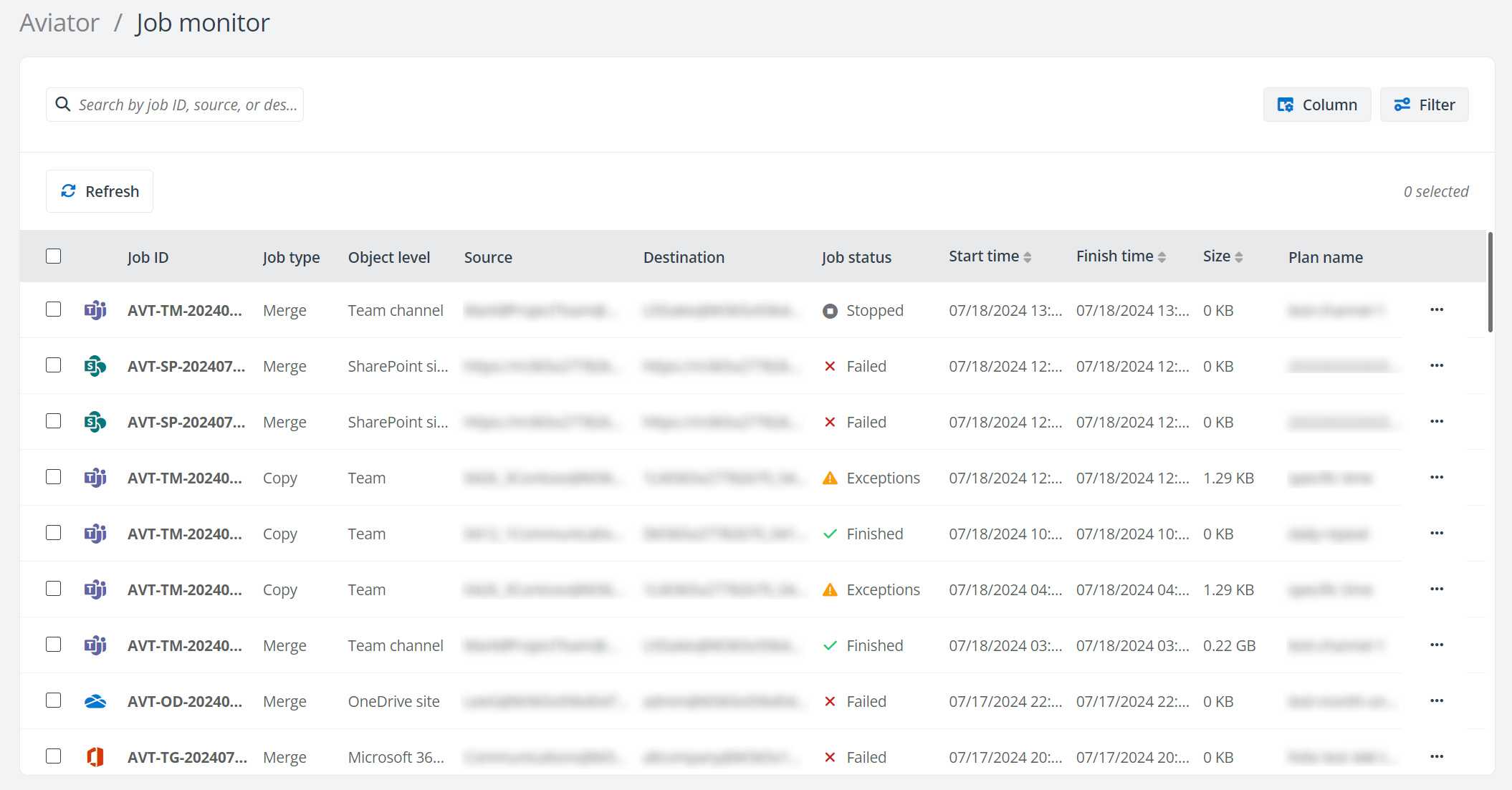The height and width of the screenshot is (790, 1512).
Task: Select the checkbox on the OneDrive site row
Action: click(x=54, y=700)
